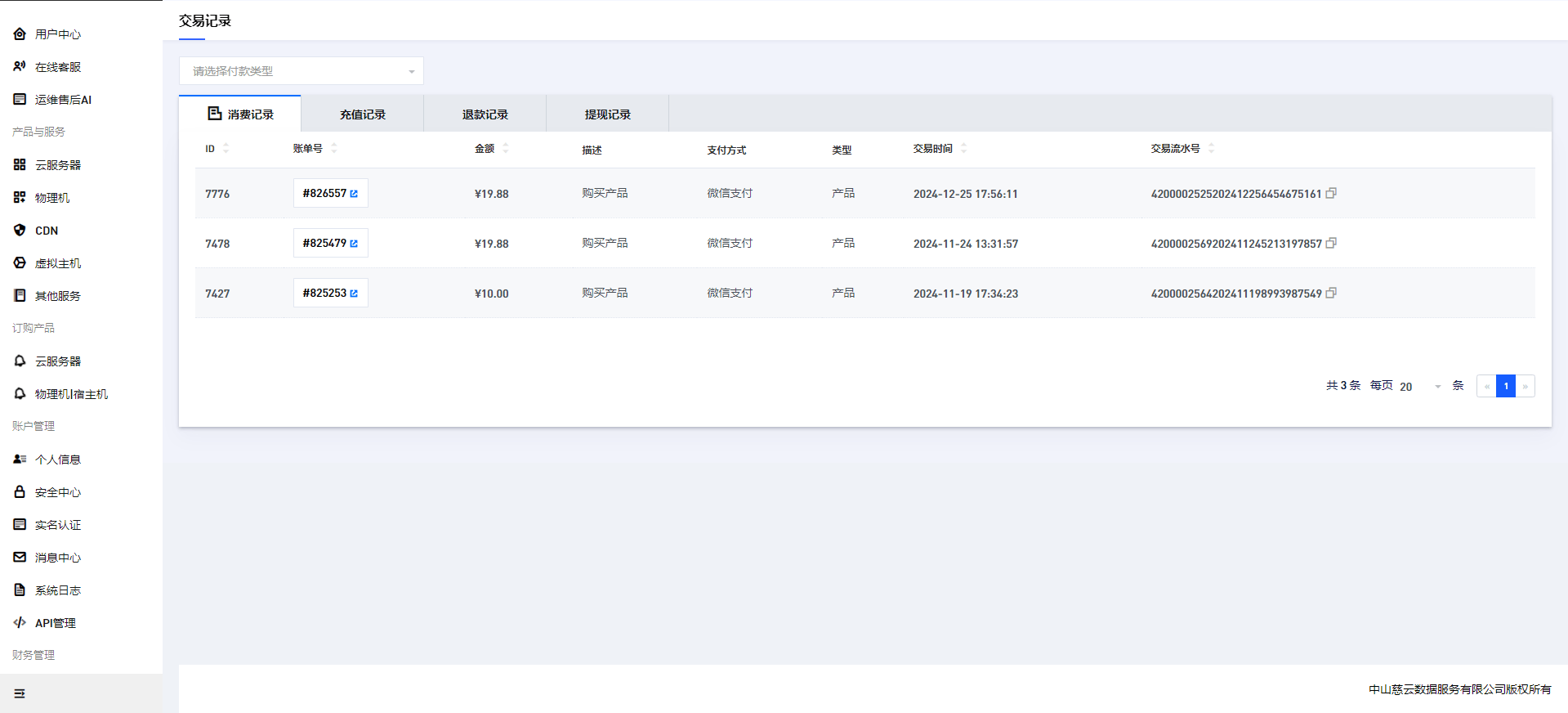Image resolution: width=1568 pixels, height=713 pixels.
Task: Click the 支付方式 column header
Action: pos(726,150)
